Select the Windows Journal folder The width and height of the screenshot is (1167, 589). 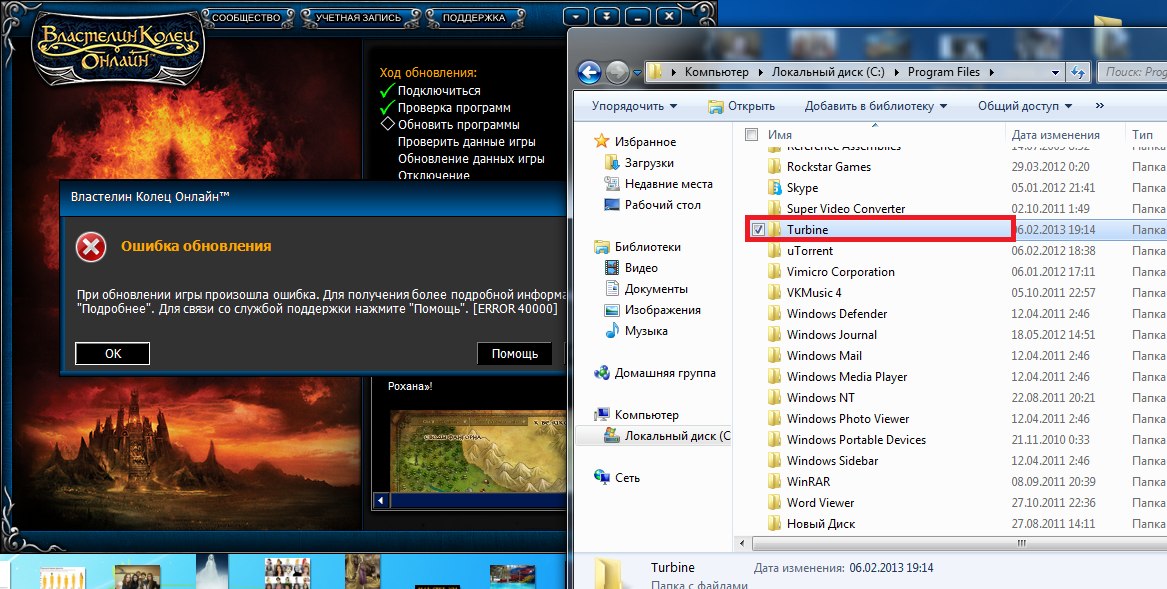[x=831, y=334]
